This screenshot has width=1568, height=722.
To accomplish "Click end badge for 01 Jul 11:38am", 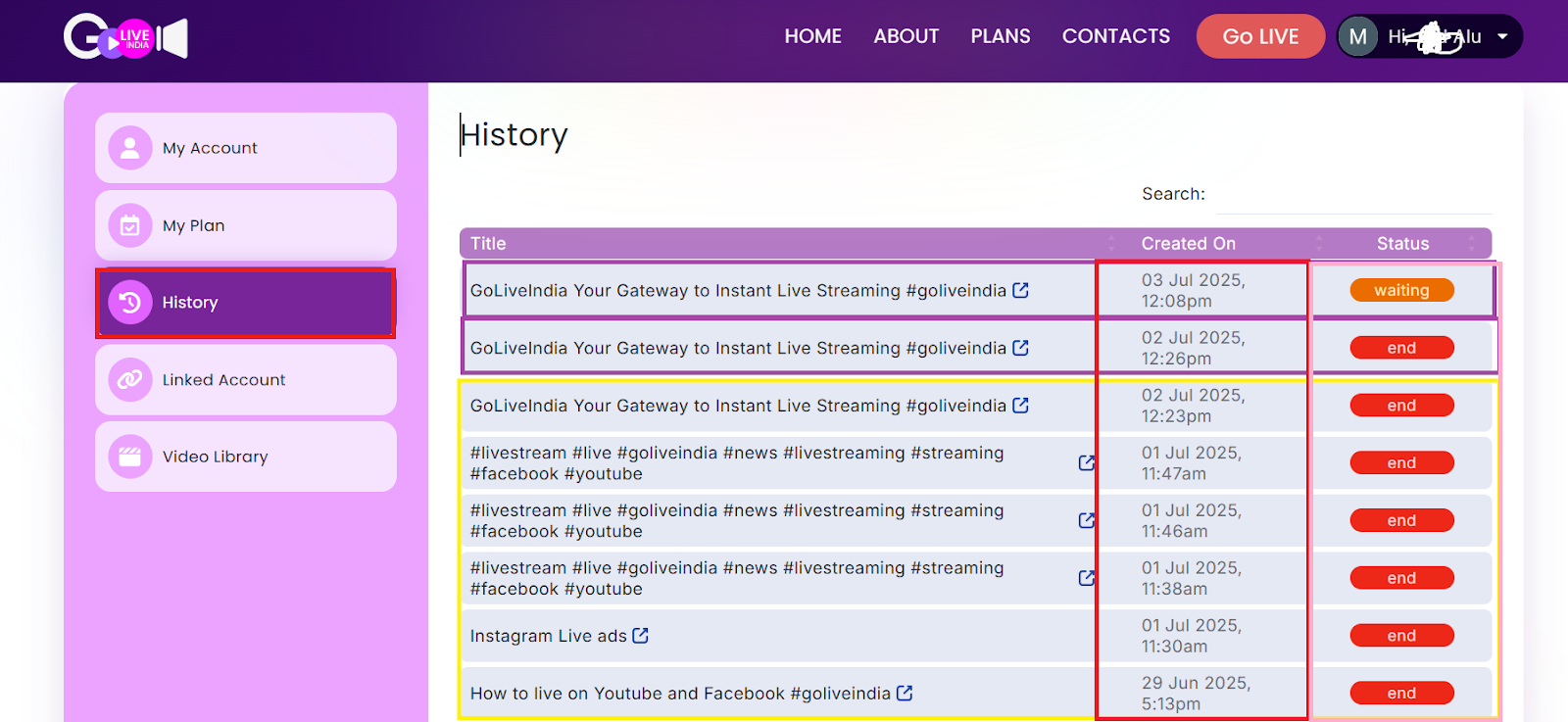I will (x=1401, y=578).
